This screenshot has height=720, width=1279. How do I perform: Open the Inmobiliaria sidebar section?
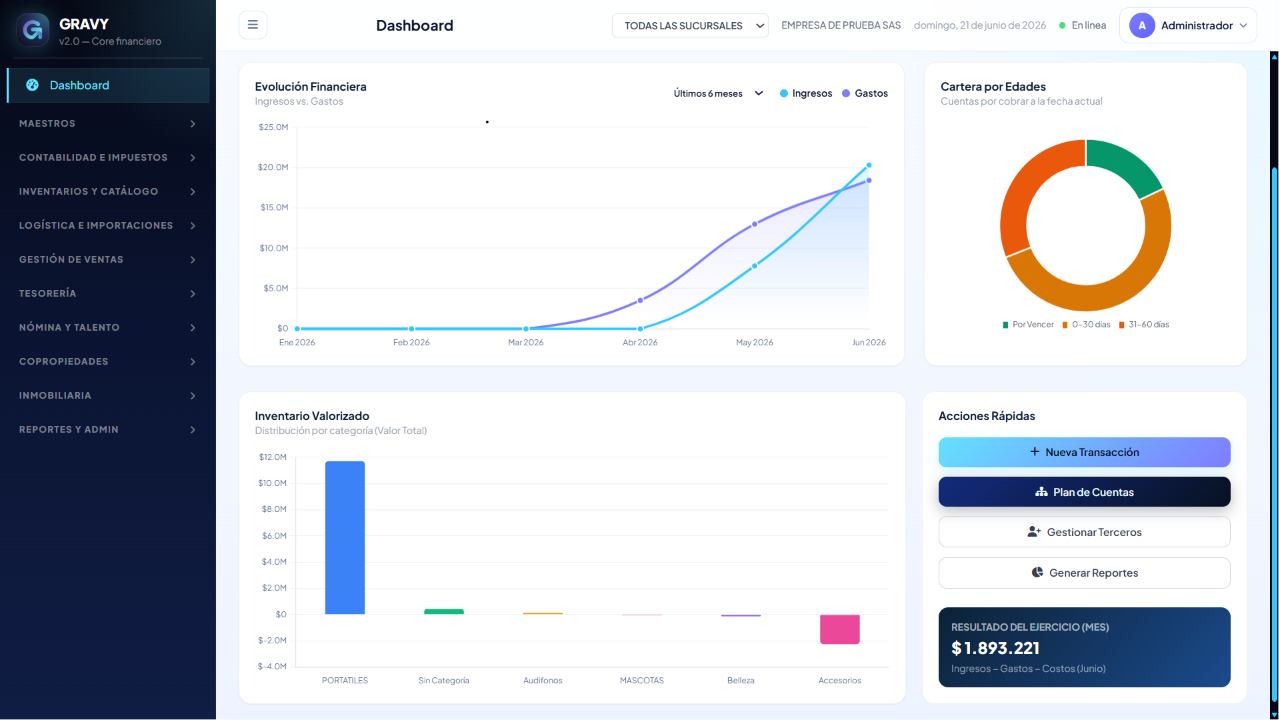(x=108, y=395)
